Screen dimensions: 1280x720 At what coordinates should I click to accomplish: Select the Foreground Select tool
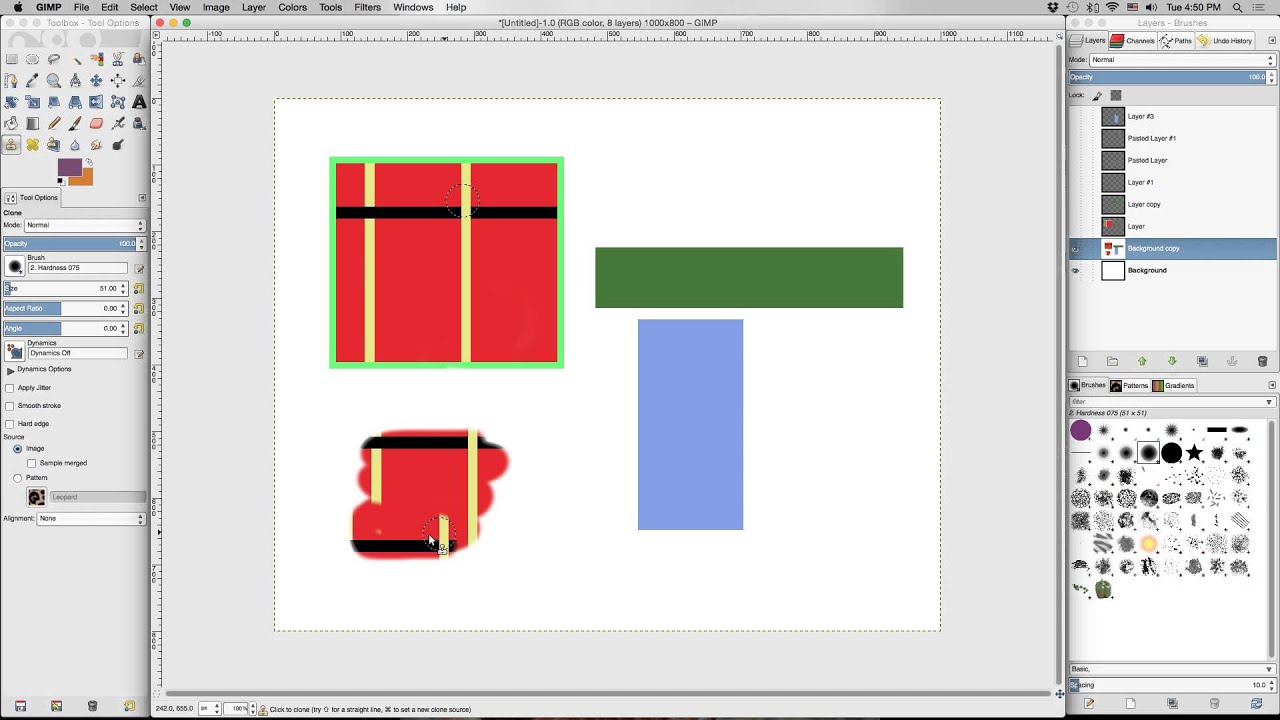click(139, 59)
